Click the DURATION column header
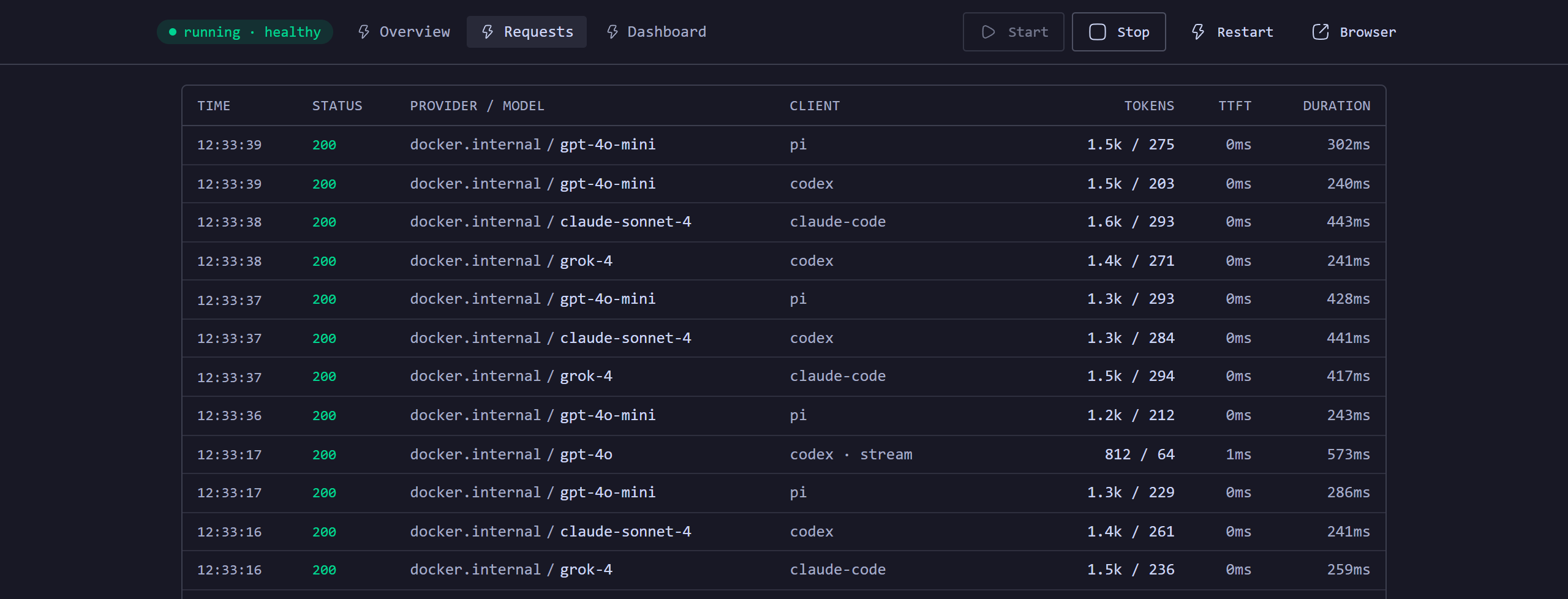This screenshot has height=599, width=1568. tap(1336, 106)
